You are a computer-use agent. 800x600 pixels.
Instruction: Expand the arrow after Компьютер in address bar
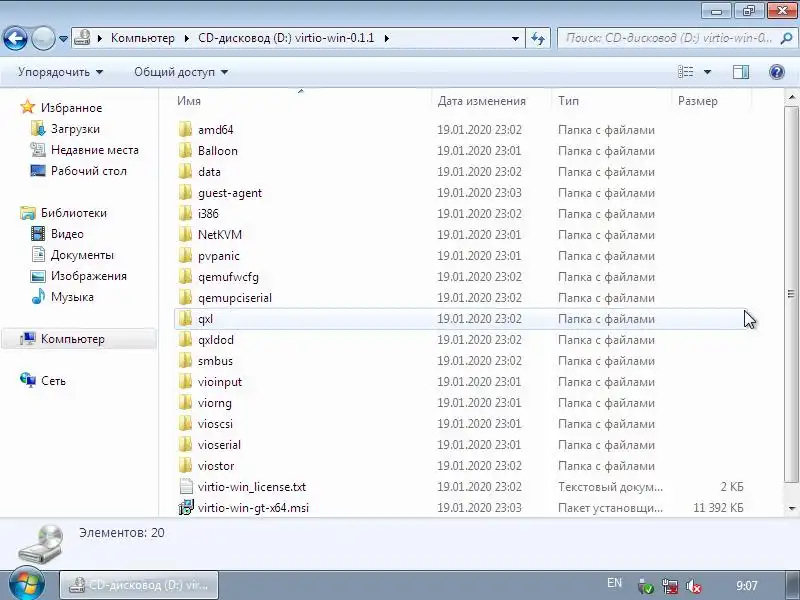187,38
